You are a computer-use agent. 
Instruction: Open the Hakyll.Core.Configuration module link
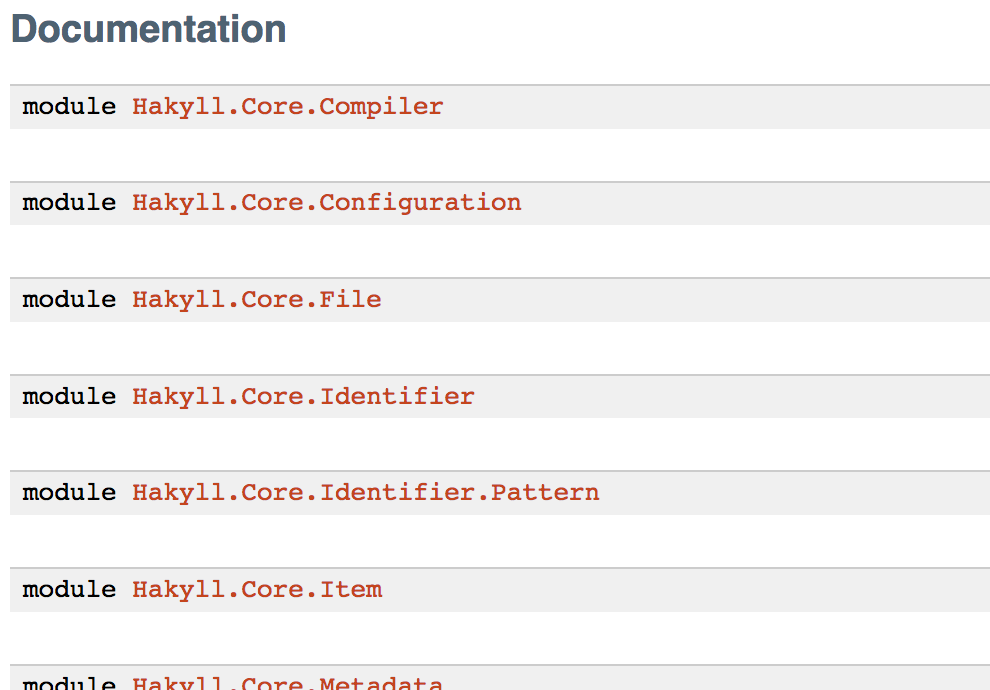tap(326, 203)
